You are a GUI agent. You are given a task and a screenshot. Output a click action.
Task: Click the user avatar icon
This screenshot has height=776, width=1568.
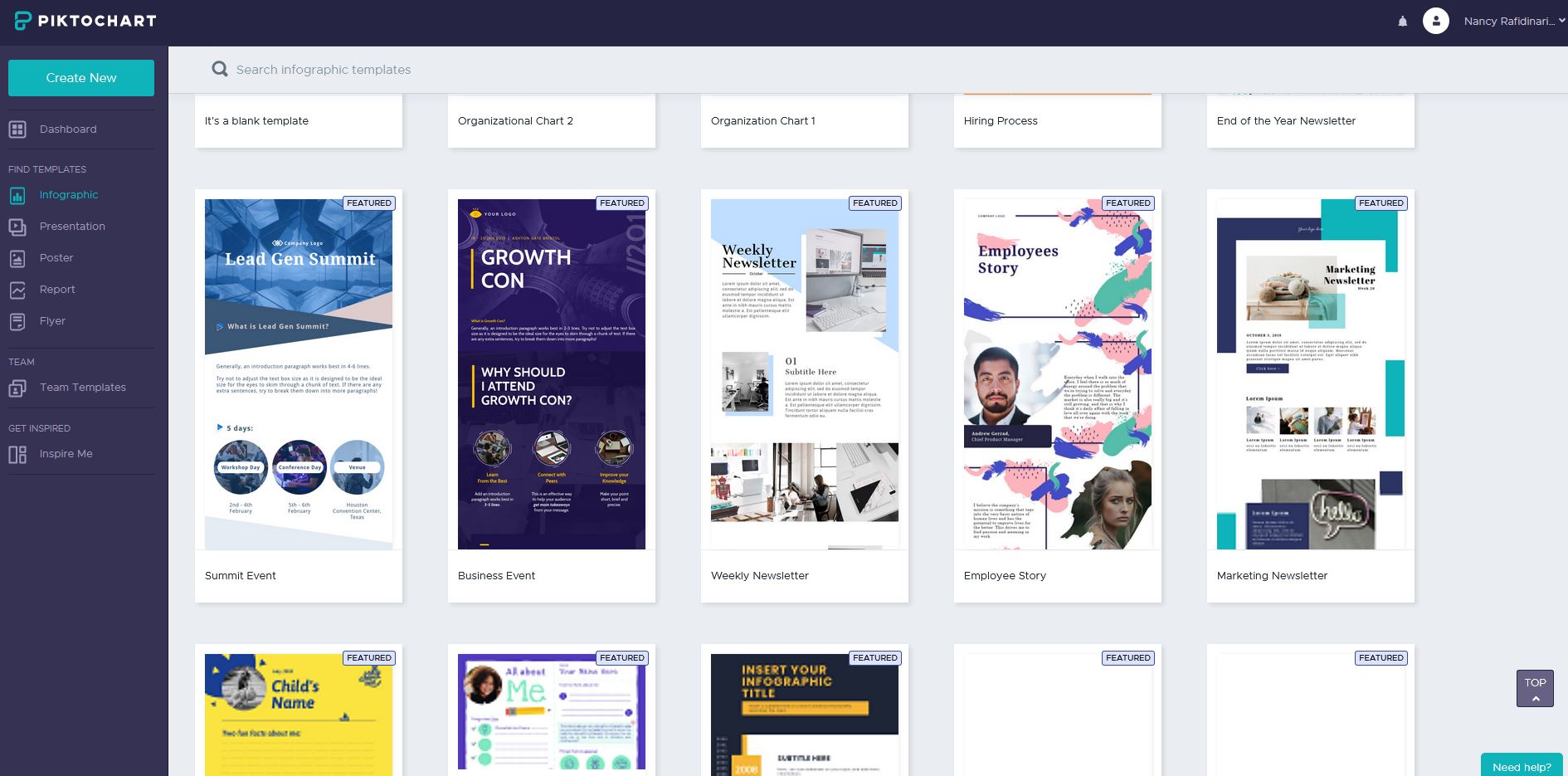tap(1435, 21)
